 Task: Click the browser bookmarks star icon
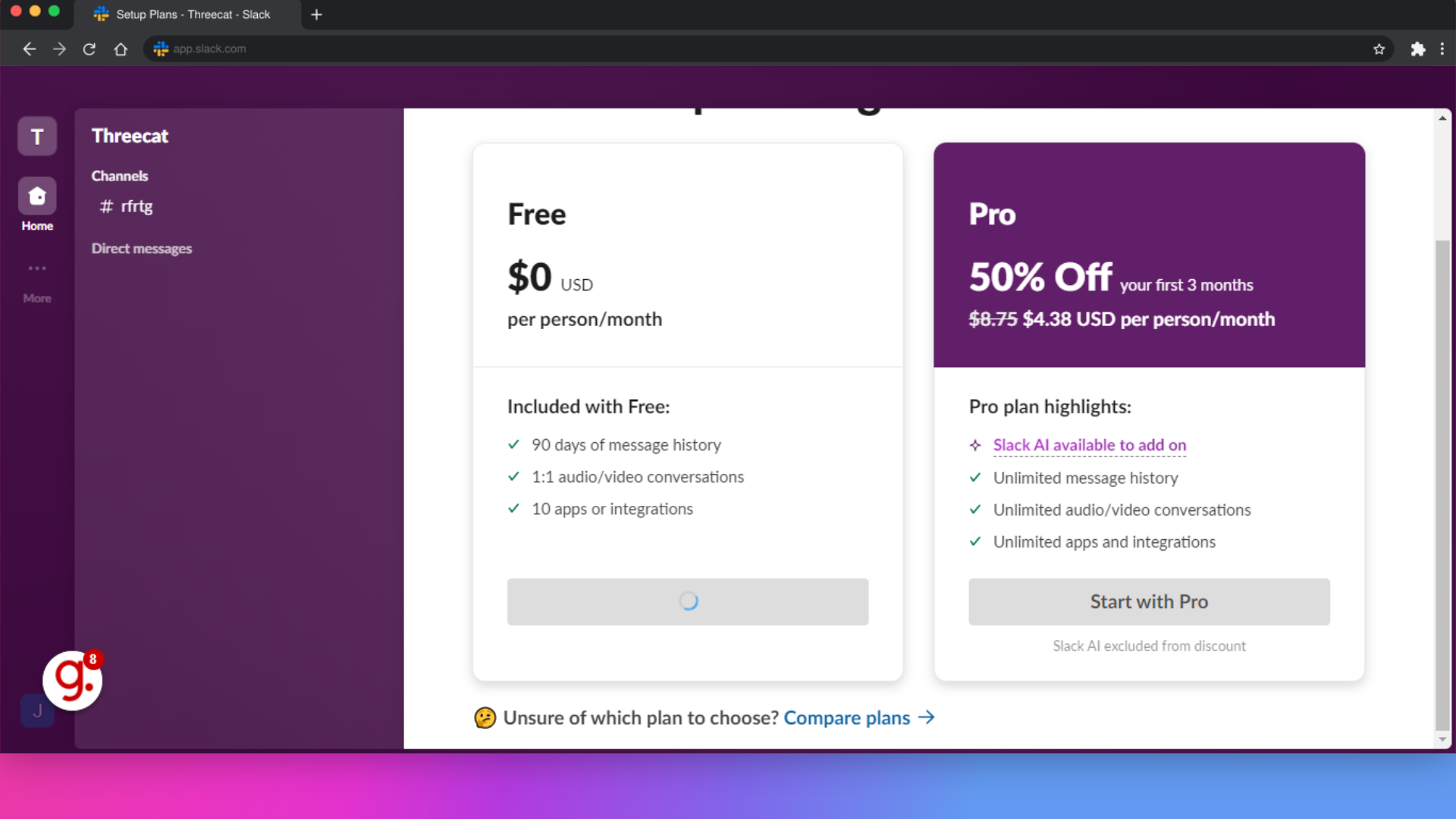1379,49
